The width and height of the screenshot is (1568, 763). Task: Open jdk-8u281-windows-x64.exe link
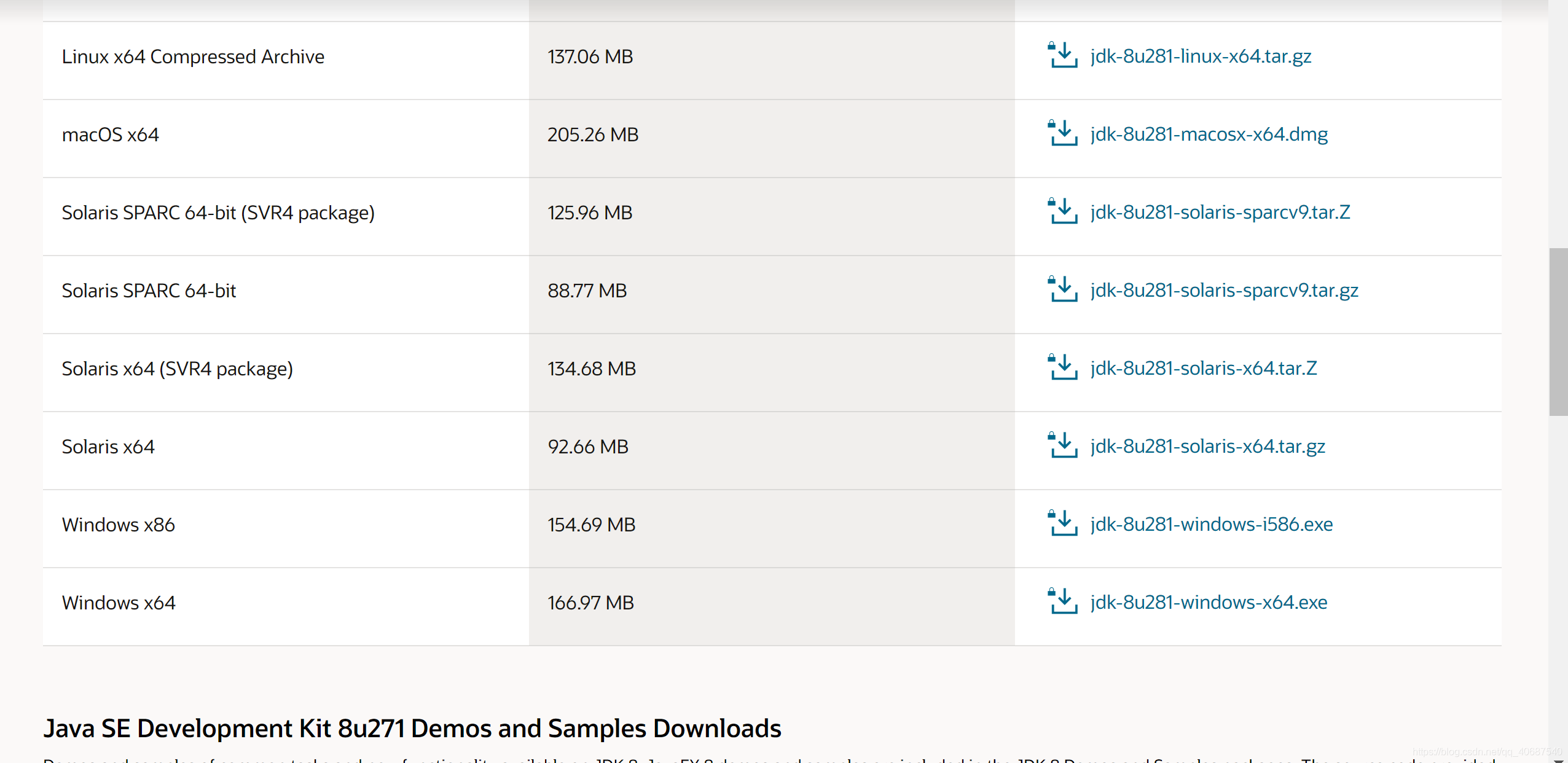(1209, 602)
